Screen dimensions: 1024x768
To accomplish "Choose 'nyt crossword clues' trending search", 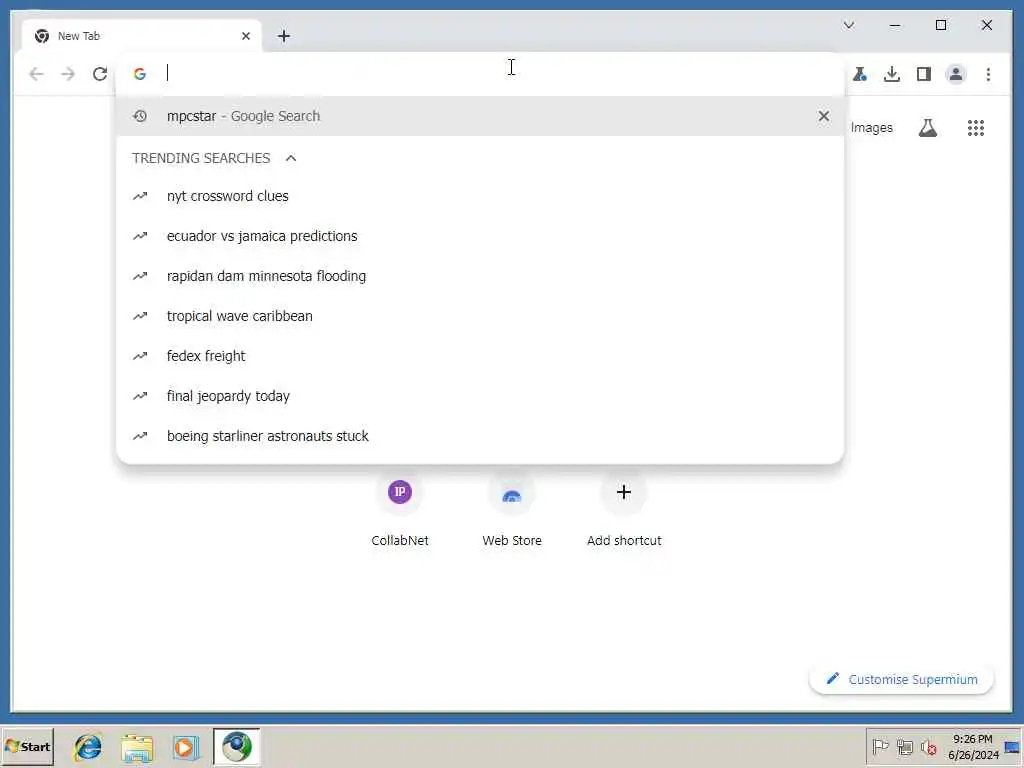I will click(480, 196).
